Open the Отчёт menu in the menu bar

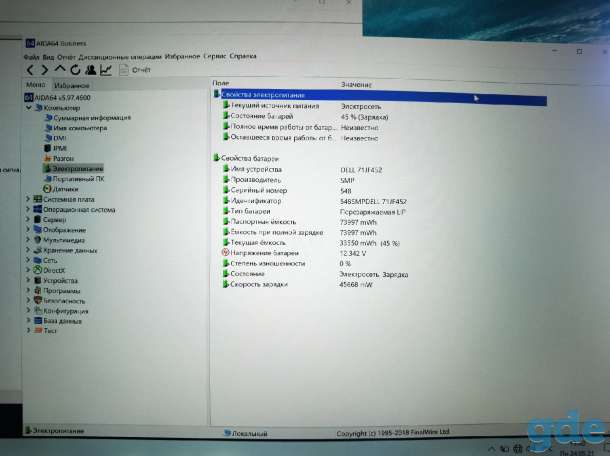[66, 57]
